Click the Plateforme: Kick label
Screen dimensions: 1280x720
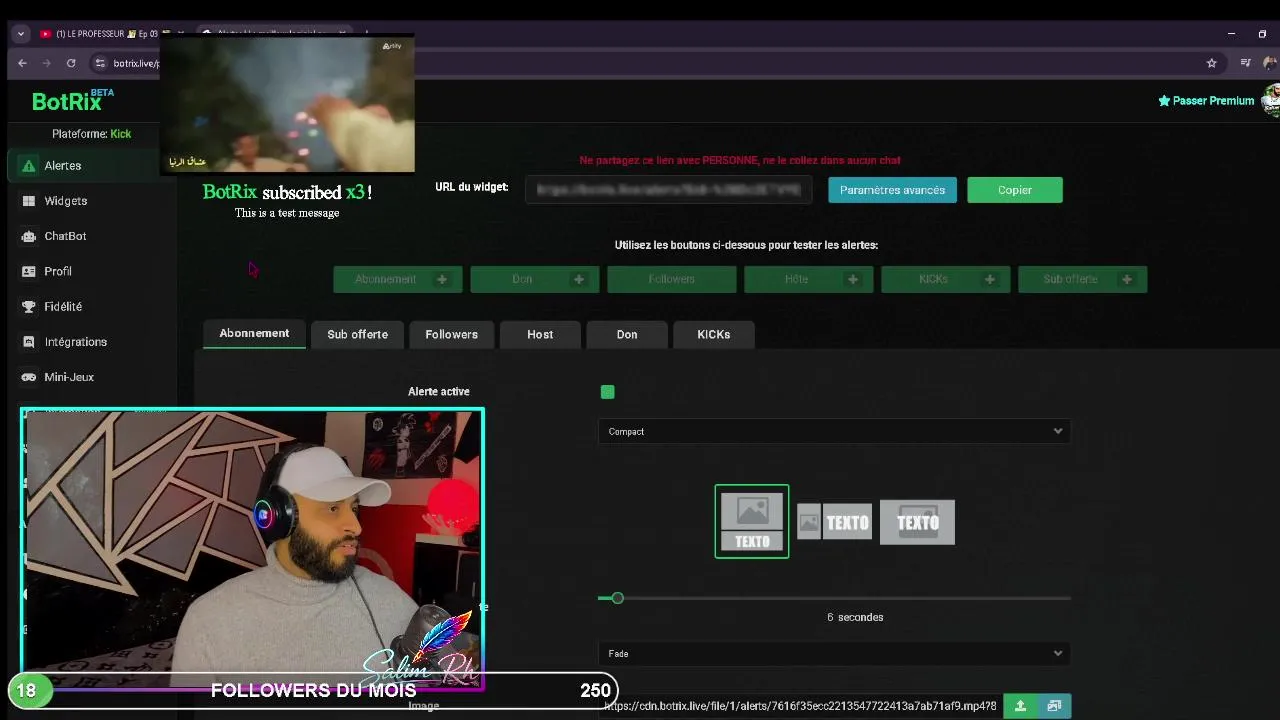pos(91,134)
